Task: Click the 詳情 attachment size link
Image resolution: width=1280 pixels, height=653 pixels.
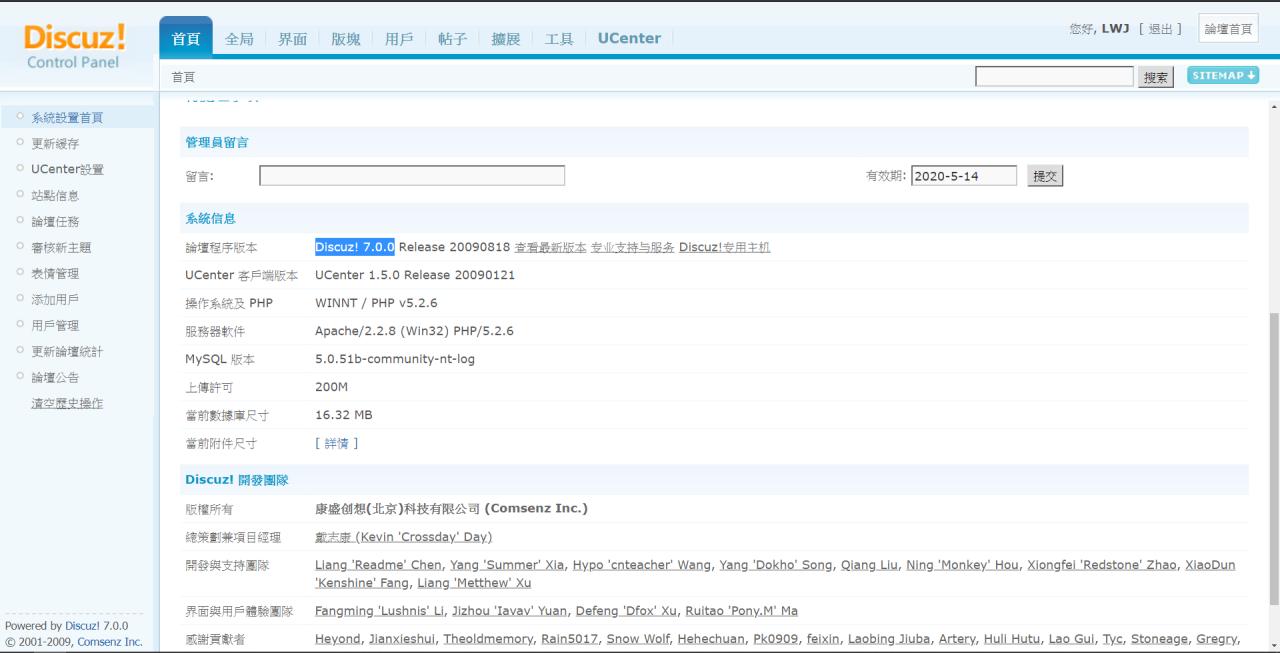Action: [337, 443]
